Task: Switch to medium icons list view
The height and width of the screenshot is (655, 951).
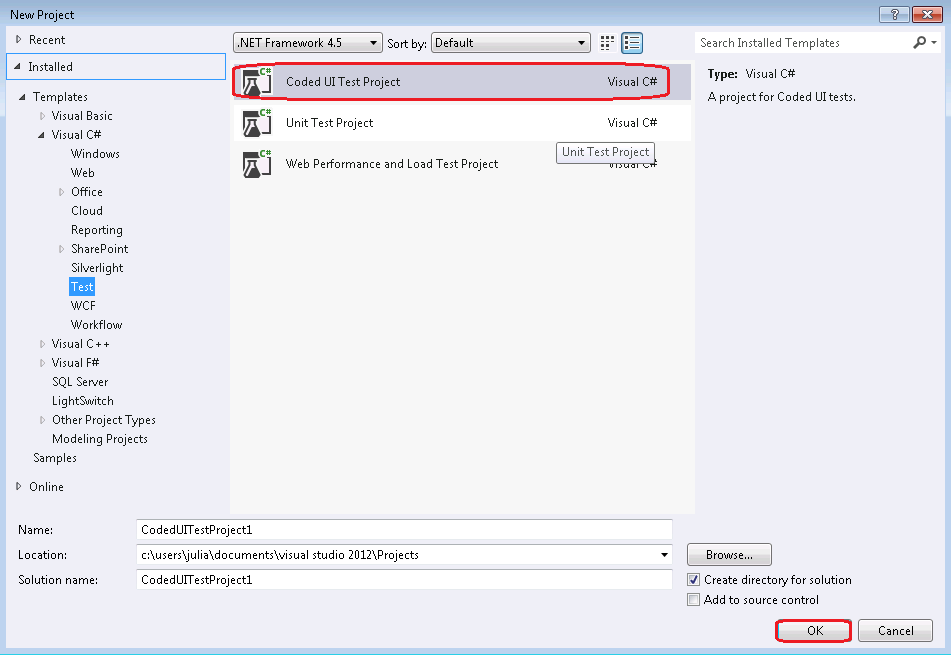Action: point(632,43)
